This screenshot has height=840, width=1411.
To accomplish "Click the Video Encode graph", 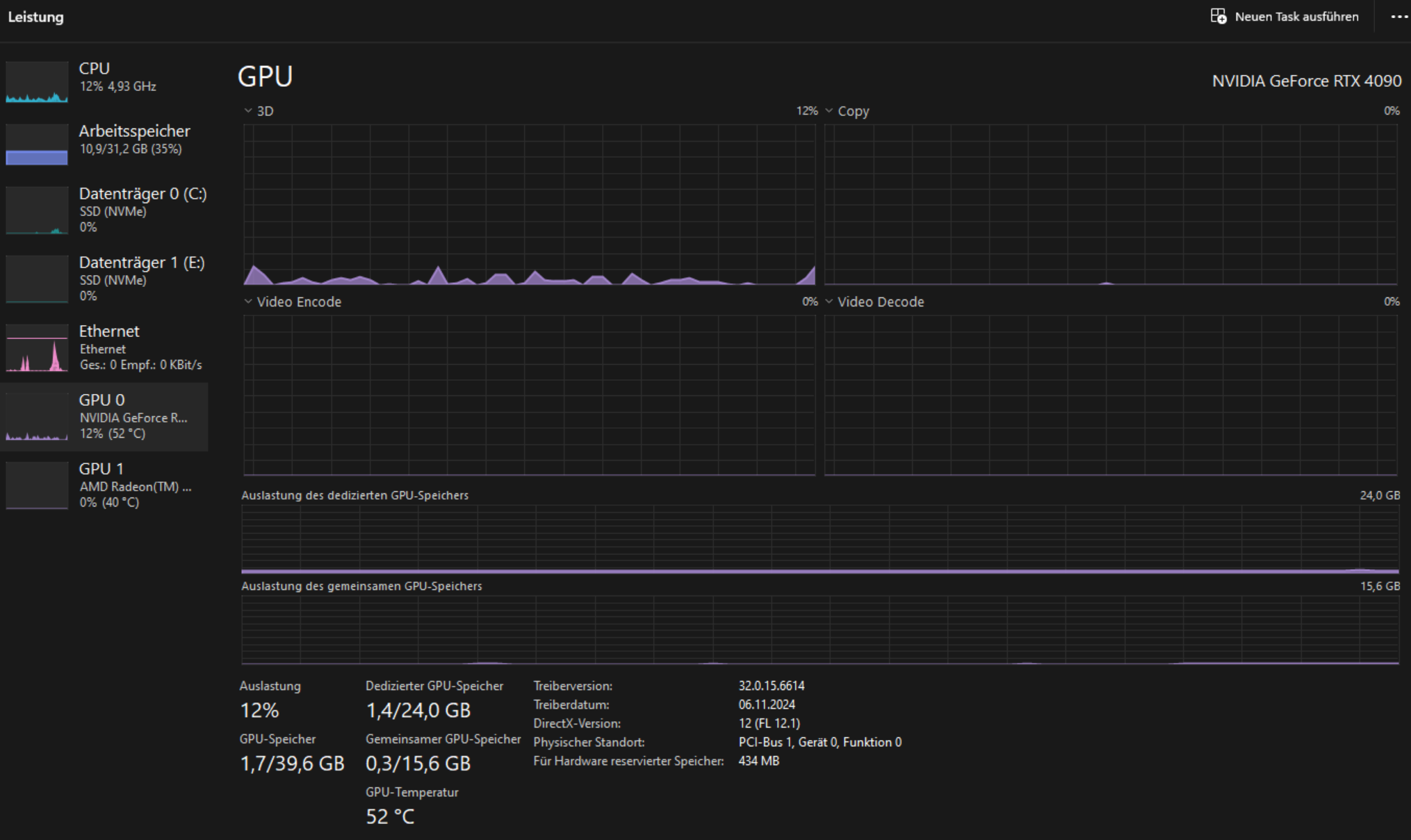I will (x=529, y=395).
